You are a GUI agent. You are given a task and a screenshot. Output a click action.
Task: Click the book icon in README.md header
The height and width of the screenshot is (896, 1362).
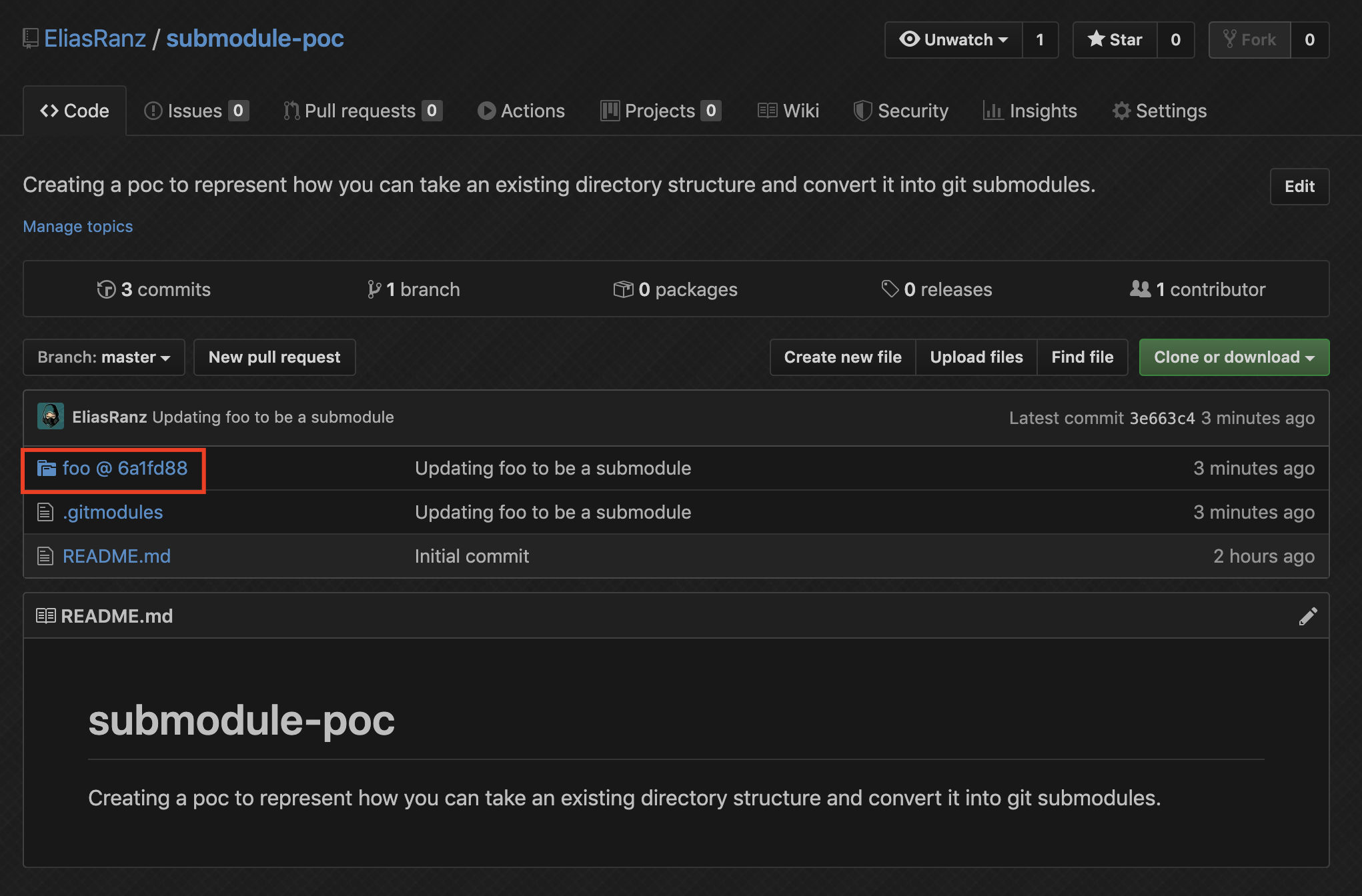[46, 615]
